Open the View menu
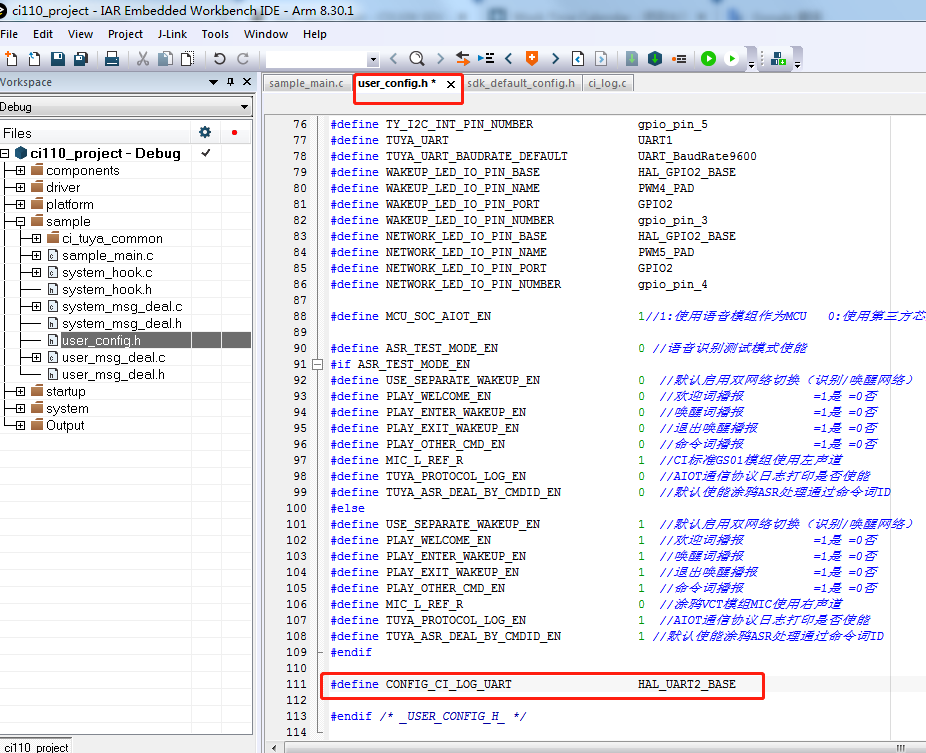The height and width of the screenshot is (753, 926). click(80, 34)
